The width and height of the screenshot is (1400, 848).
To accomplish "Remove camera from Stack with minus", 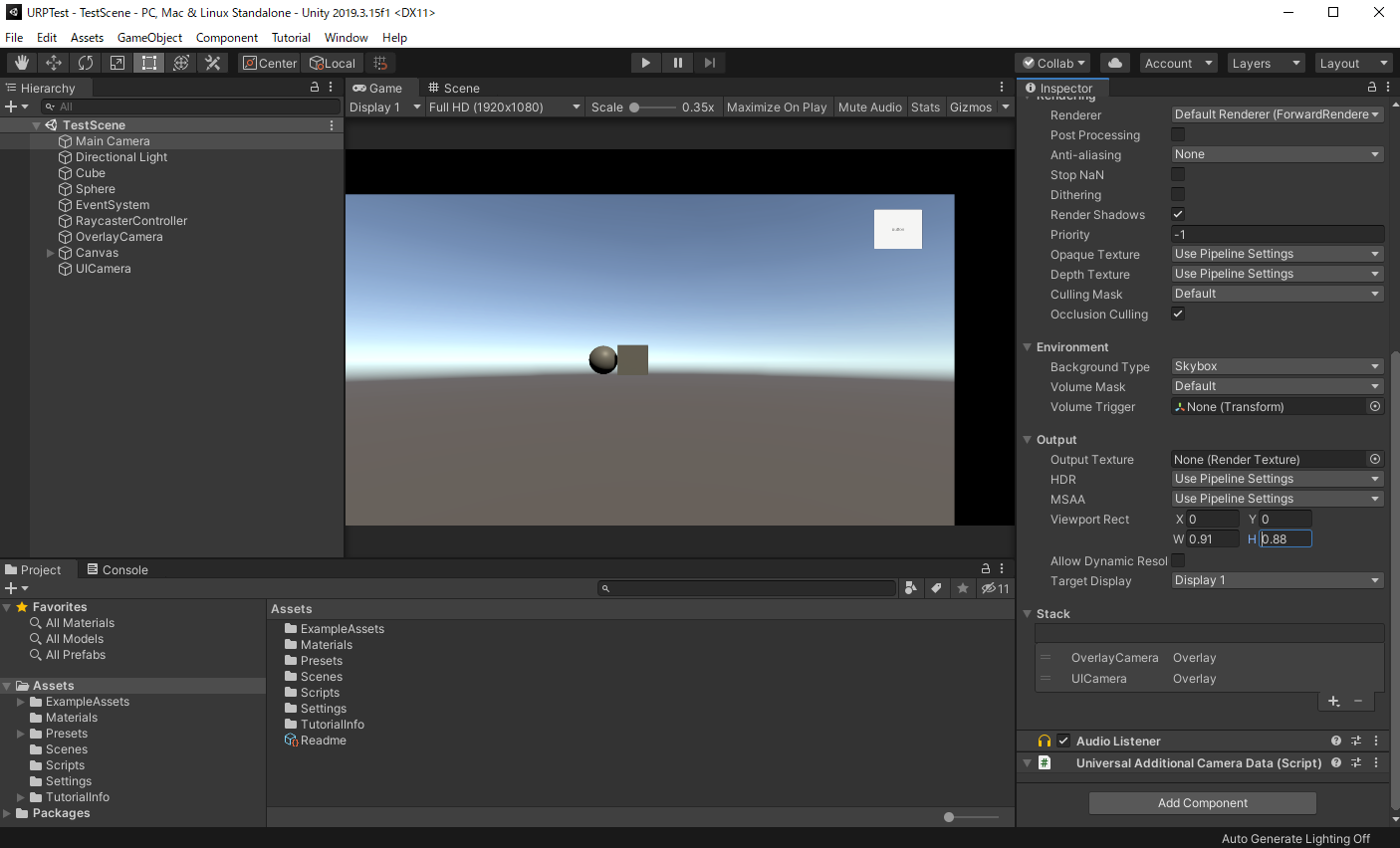I will [x=1357, y=701].
